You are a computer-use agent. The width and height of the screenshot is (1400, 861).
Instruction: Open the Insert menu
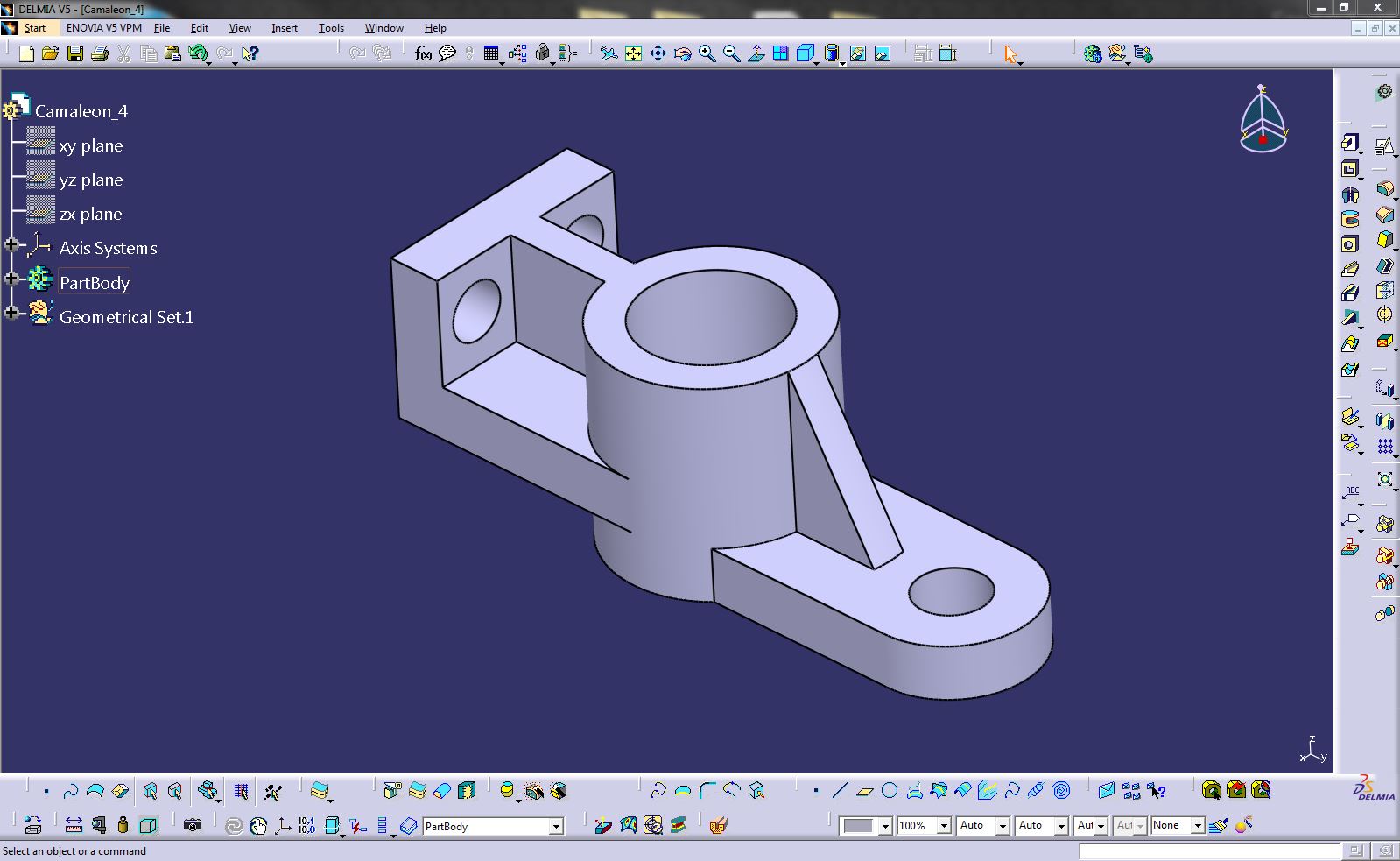(285, 28)
